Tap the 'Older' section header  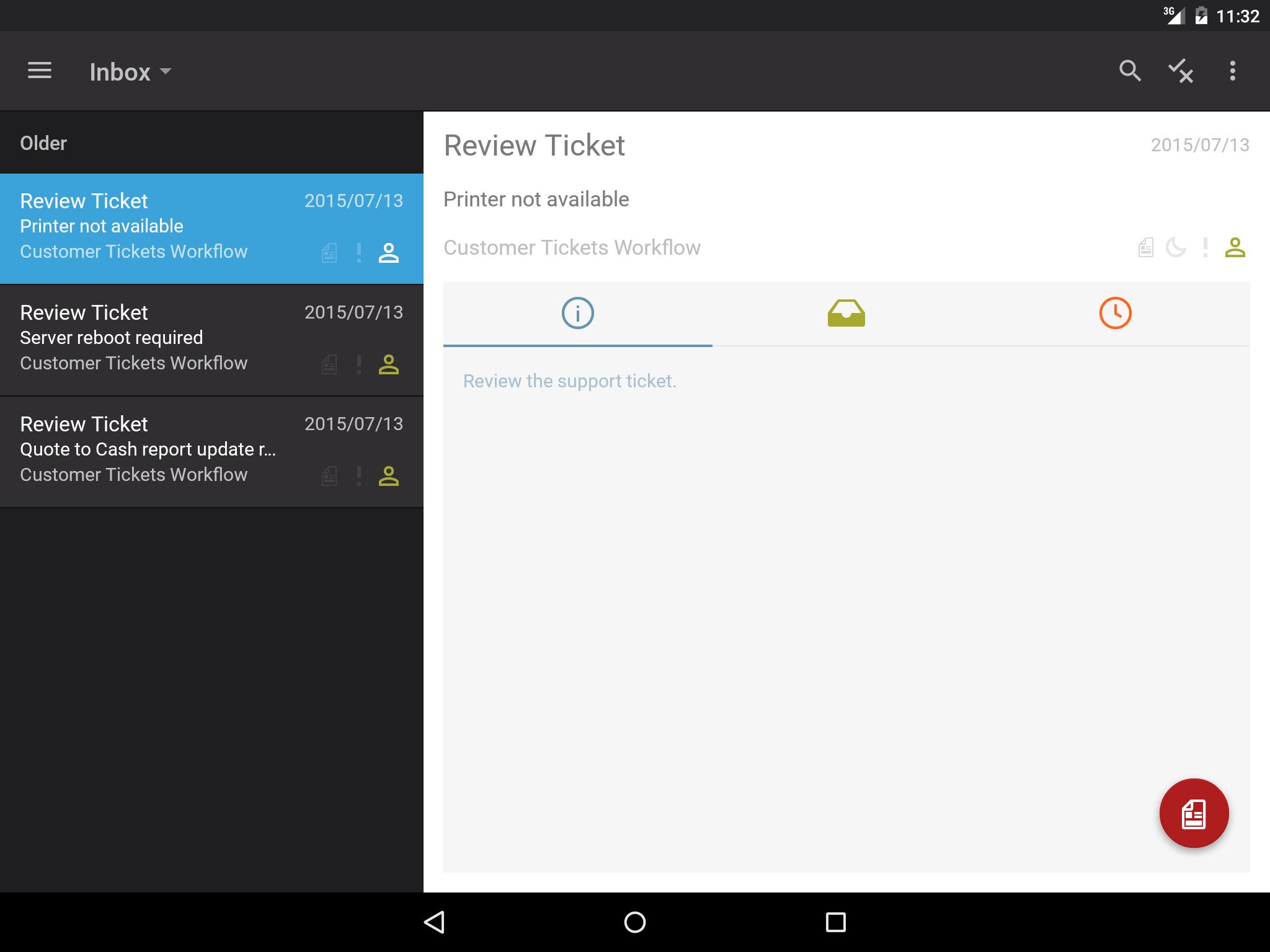43,143
